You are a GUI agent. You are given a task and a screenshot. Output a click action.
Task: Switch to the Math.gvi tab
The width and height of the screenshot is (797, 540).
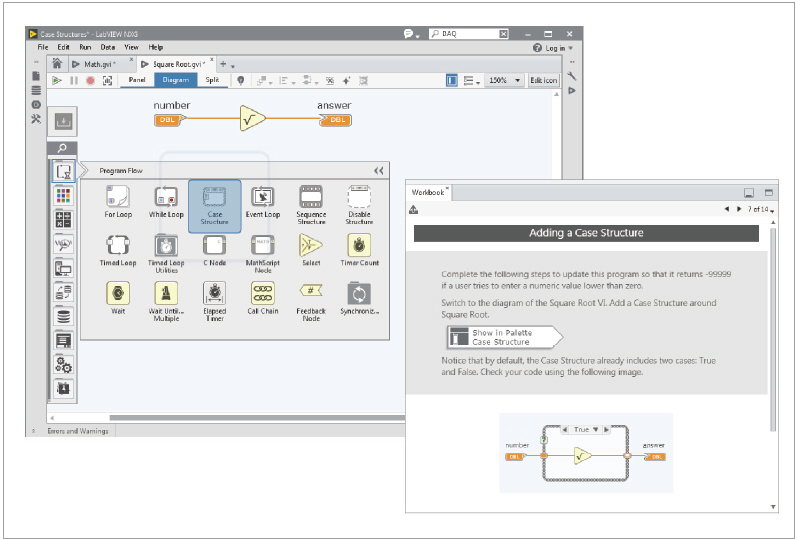pyautogui.click(x=99, y=64)
